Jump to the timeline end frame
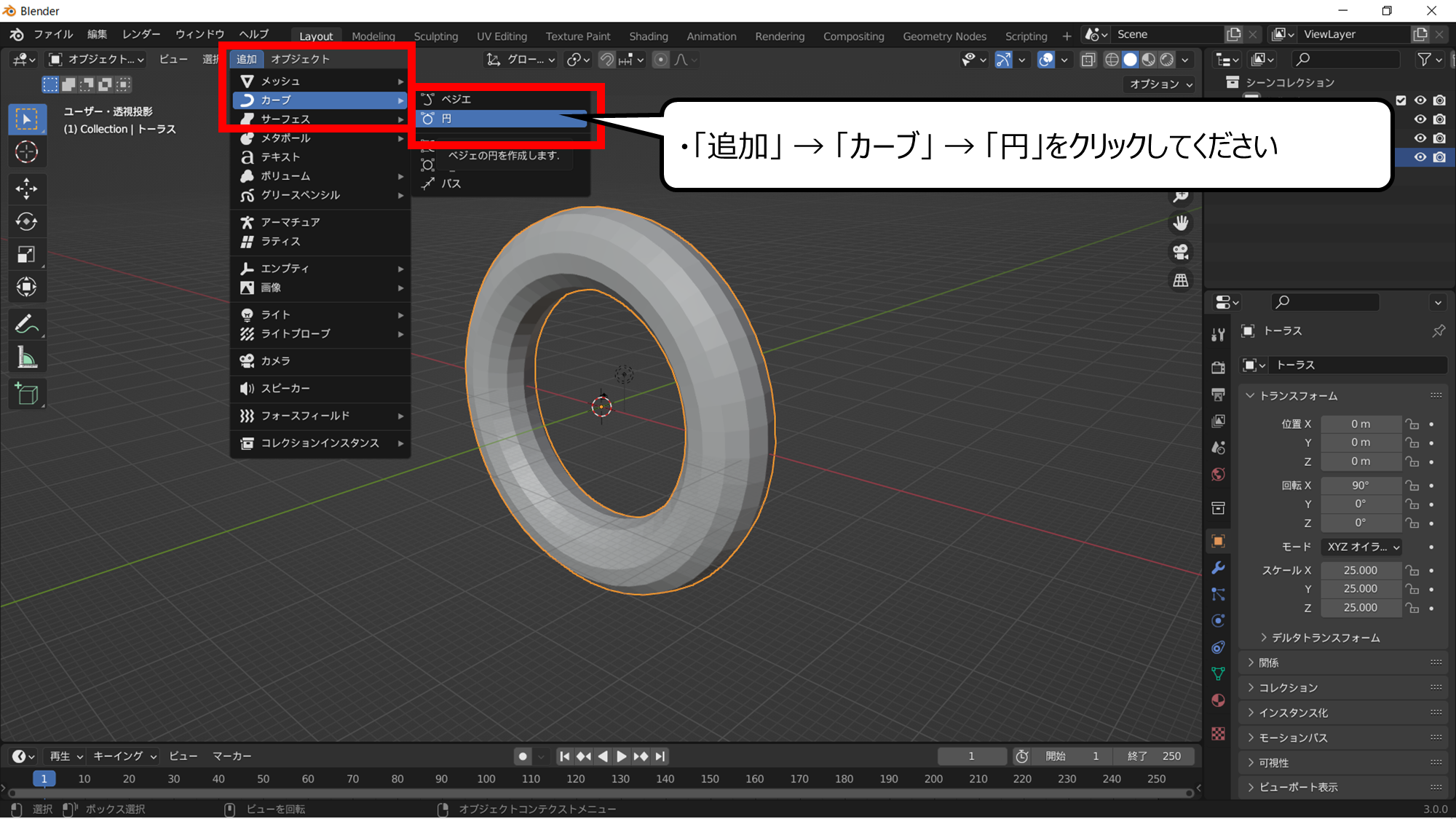1456x819 pixels. tap(660, 756)
